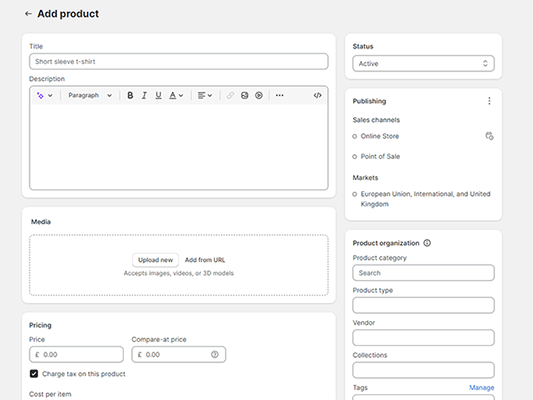Click the insert image icon
Screen dimensions: 533x400
pos(244,95)
